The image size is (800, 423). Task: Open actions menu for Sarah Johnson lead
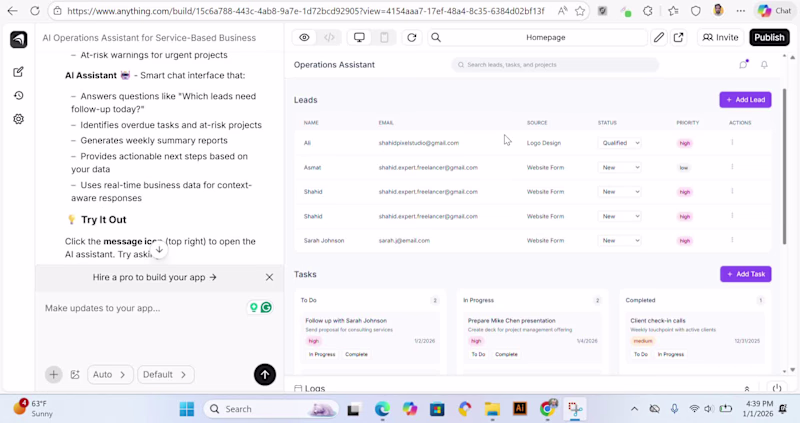click(x=732, y=240)
